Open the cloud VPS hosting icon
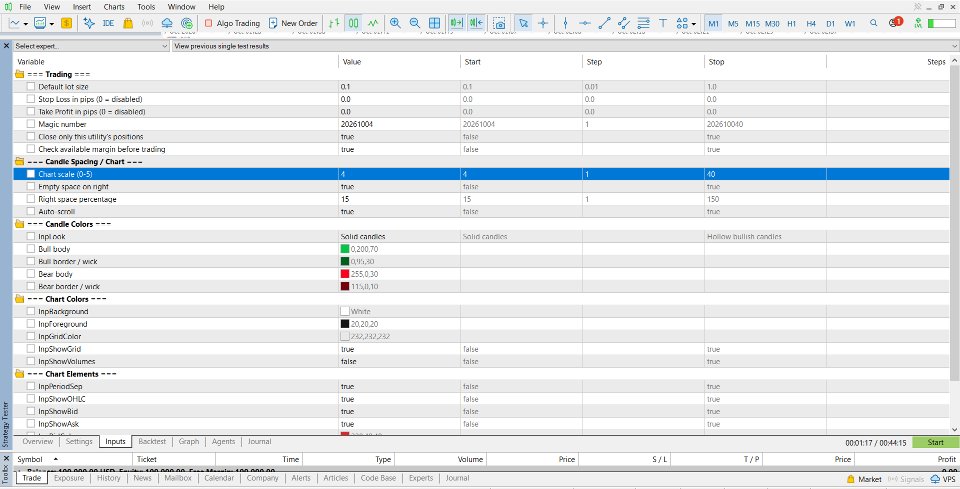 (x=167, y=23)
